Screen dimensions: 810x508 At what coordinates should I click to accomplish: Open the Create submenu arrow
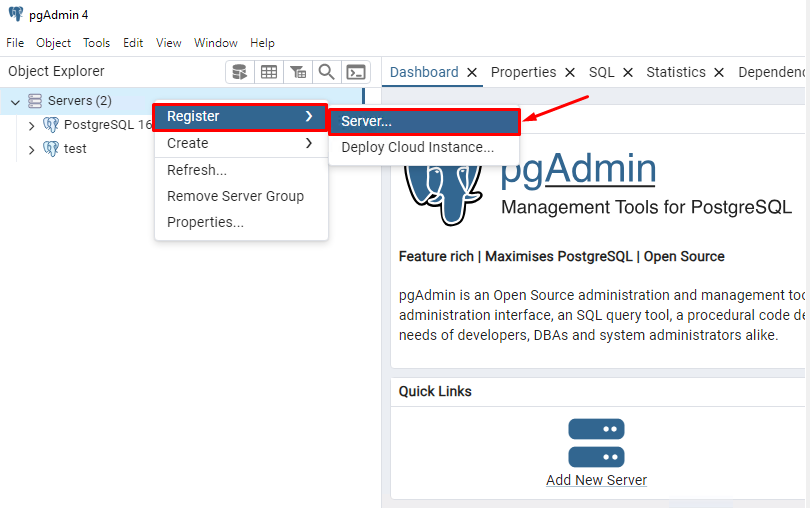coord(309,143)
